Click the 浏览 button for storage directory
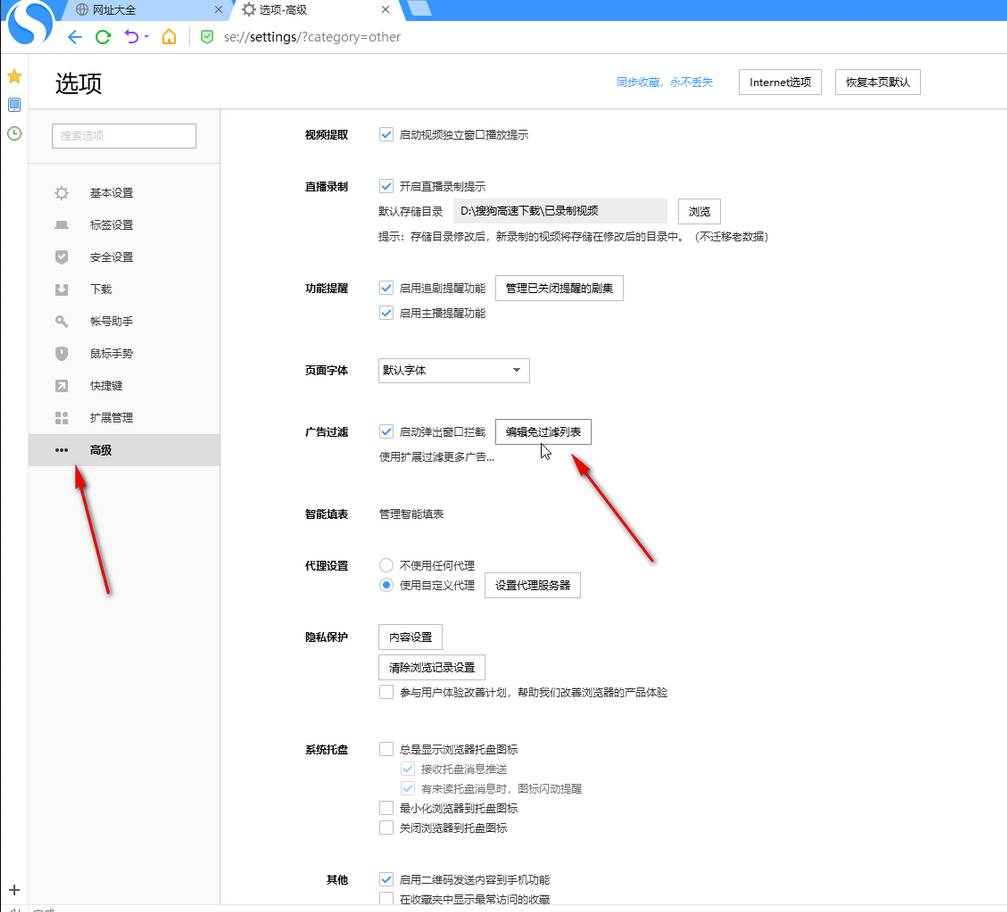 pyautogui.click(x=699, y=211)
